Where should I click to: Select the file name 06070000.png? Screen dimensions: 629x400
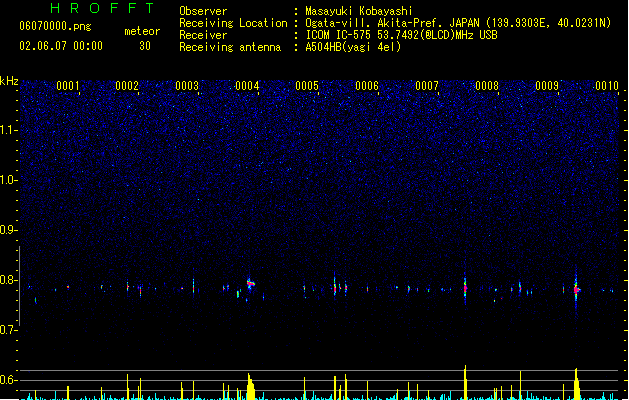(x=55, y=26)
